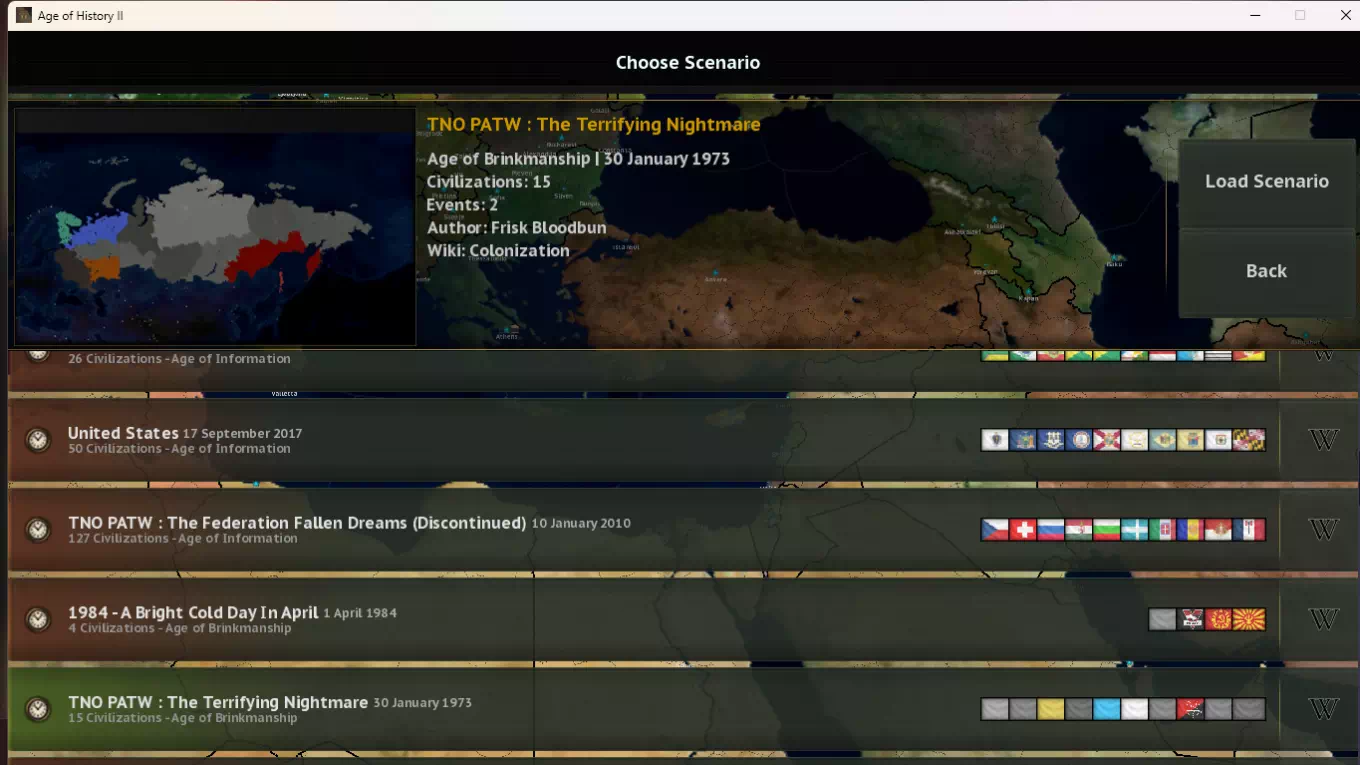Viewport: 1360px width, 765px height.
Task: Click the Maryland flag in the United States row
Action: click(1251, 440)
